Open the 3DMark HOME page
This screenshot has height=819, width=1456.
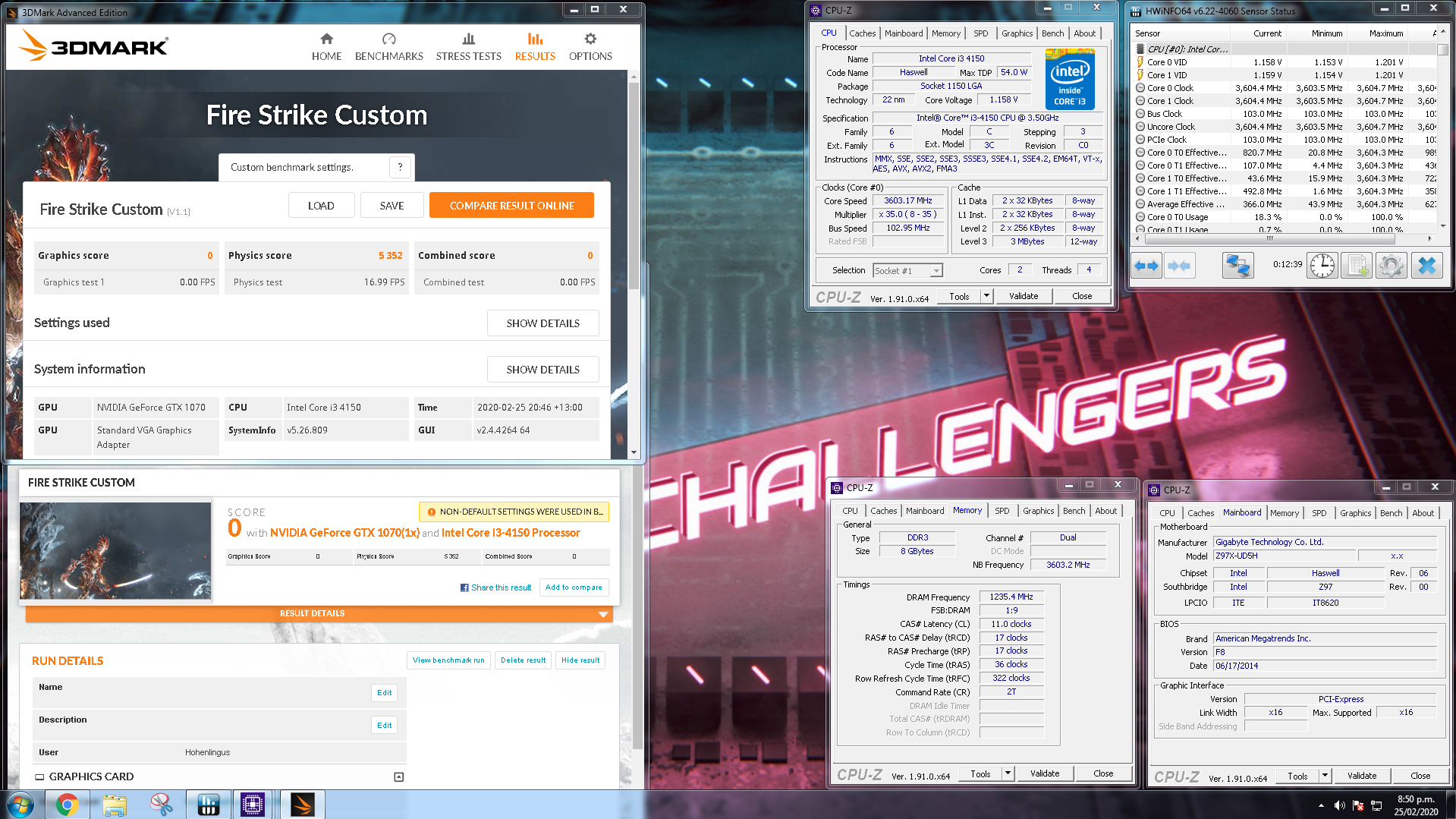pos(326,47)
